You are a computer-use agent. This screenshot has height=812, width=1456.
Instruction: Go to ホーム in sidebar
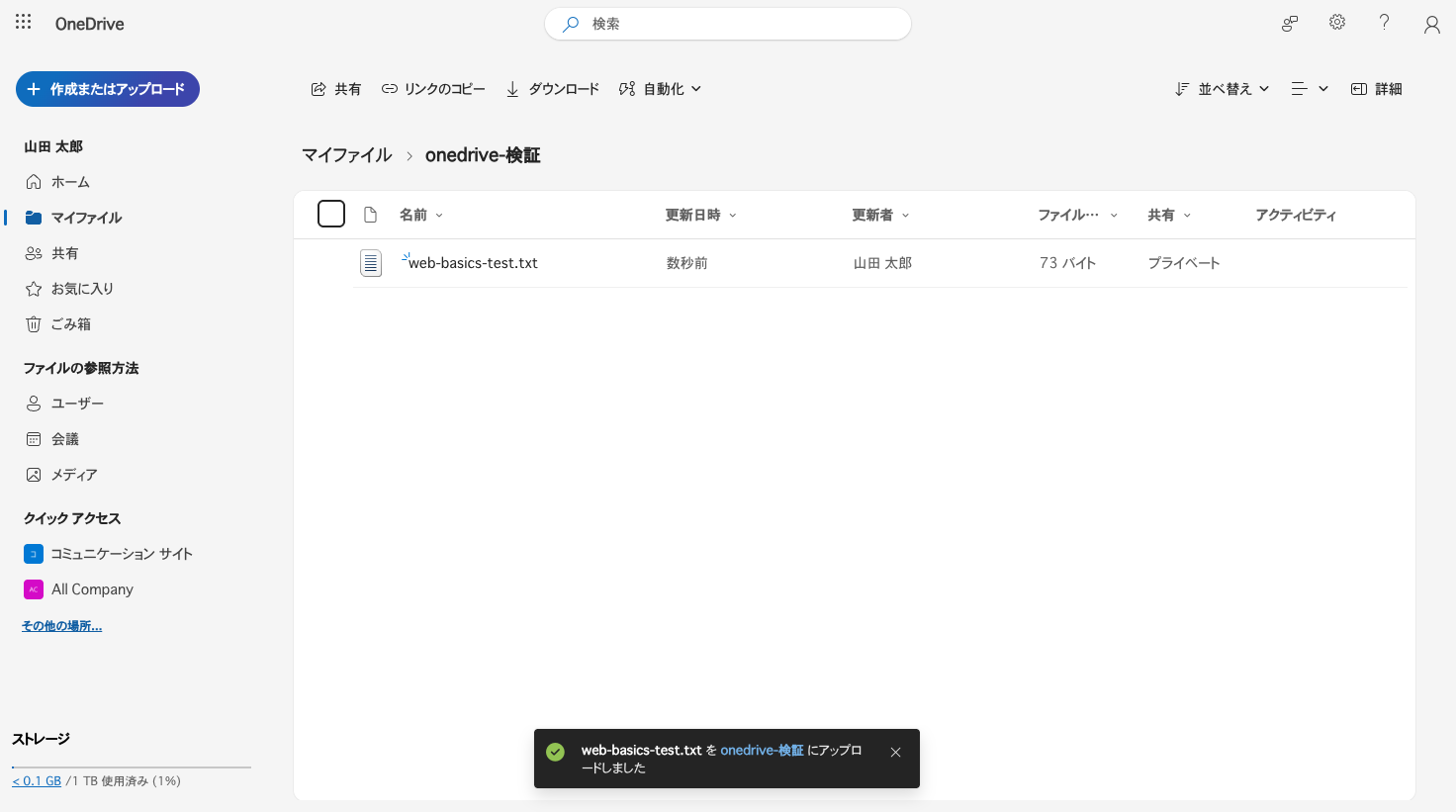coord(70,182)
